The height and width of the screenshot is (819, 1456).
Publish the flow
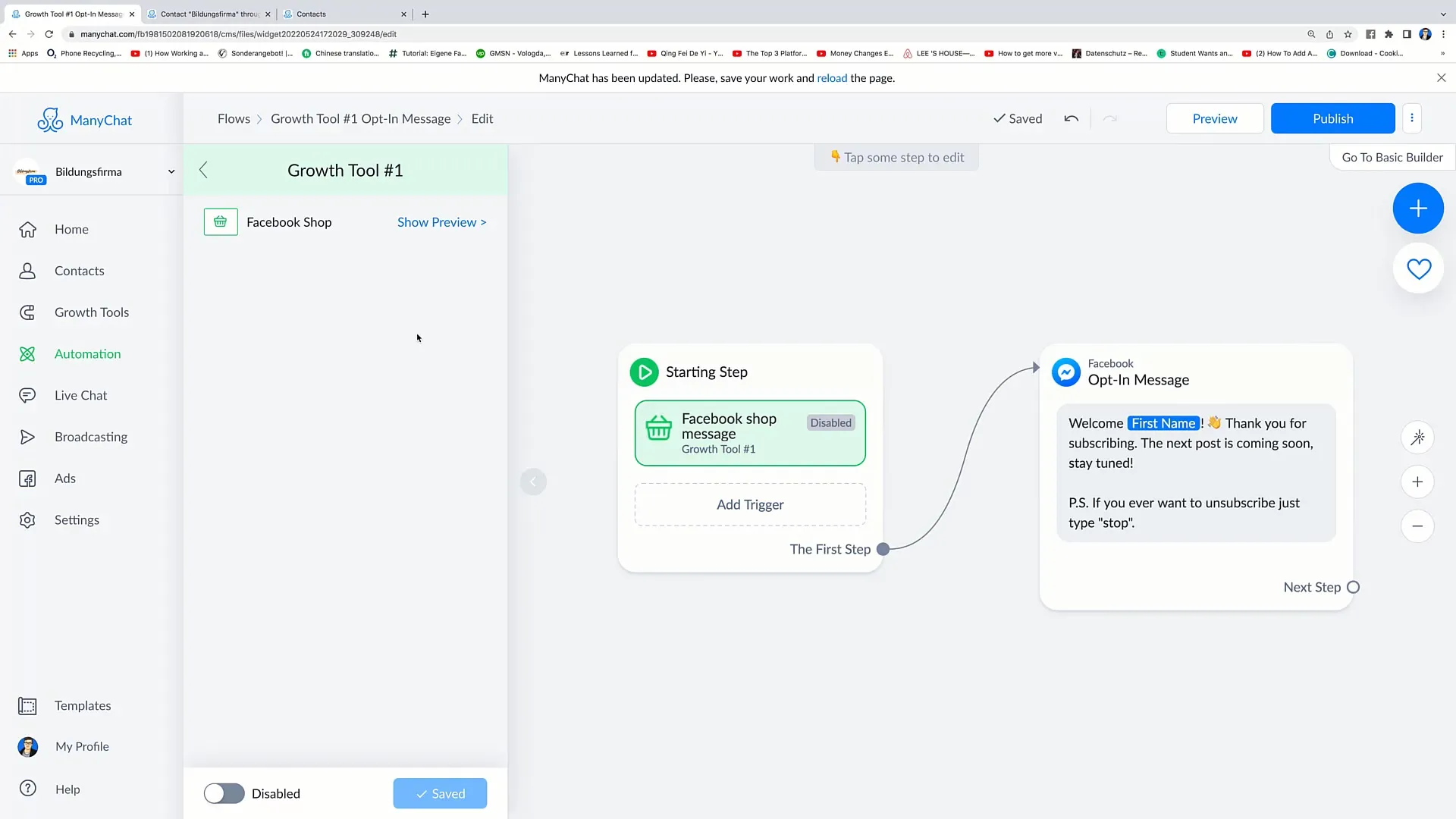(1332, 118)
